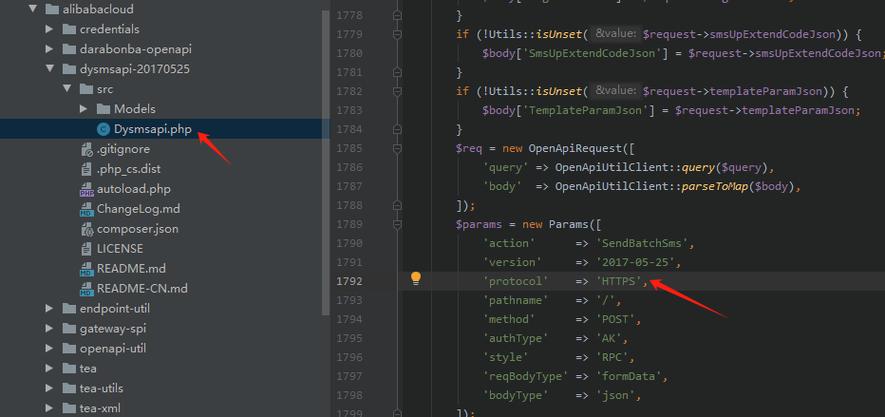The width and height of the screenshot is (885, 417).
Task: Expand the openapi-util folder arrow
Action: 50,349
